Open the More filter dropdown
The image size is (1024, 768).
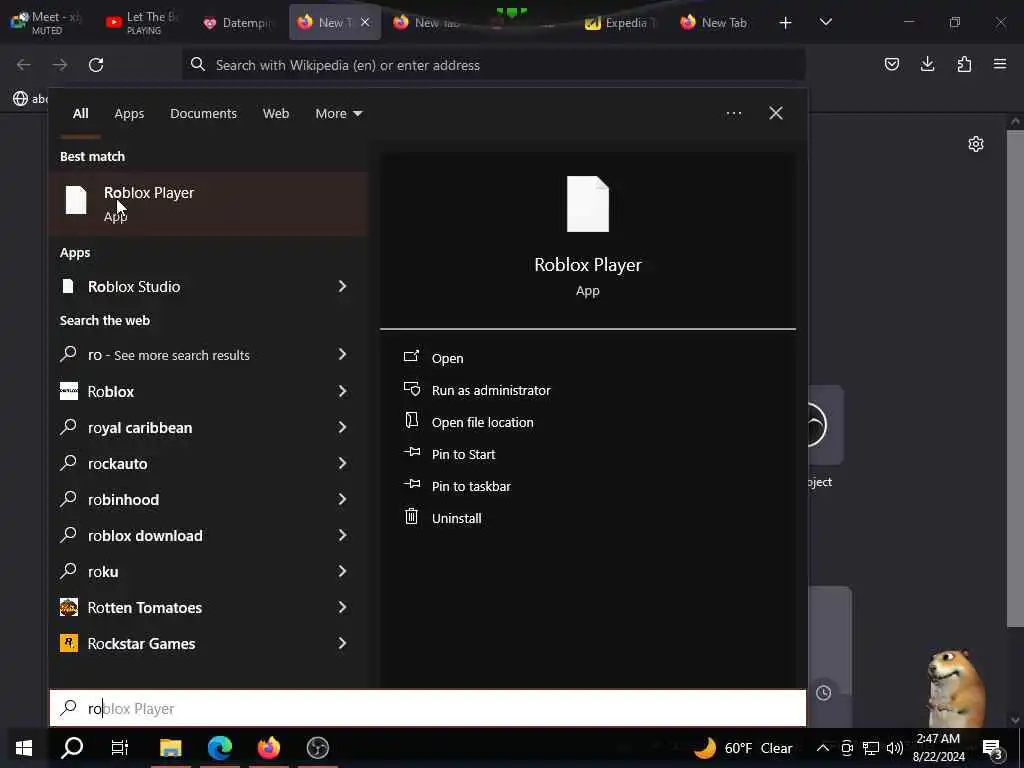338,114
